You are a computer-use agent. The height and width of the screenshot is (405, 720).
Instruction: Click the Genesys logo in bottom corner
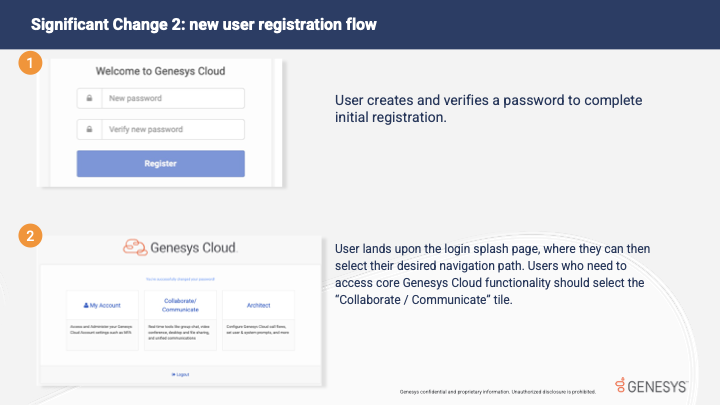pos(651,386)
